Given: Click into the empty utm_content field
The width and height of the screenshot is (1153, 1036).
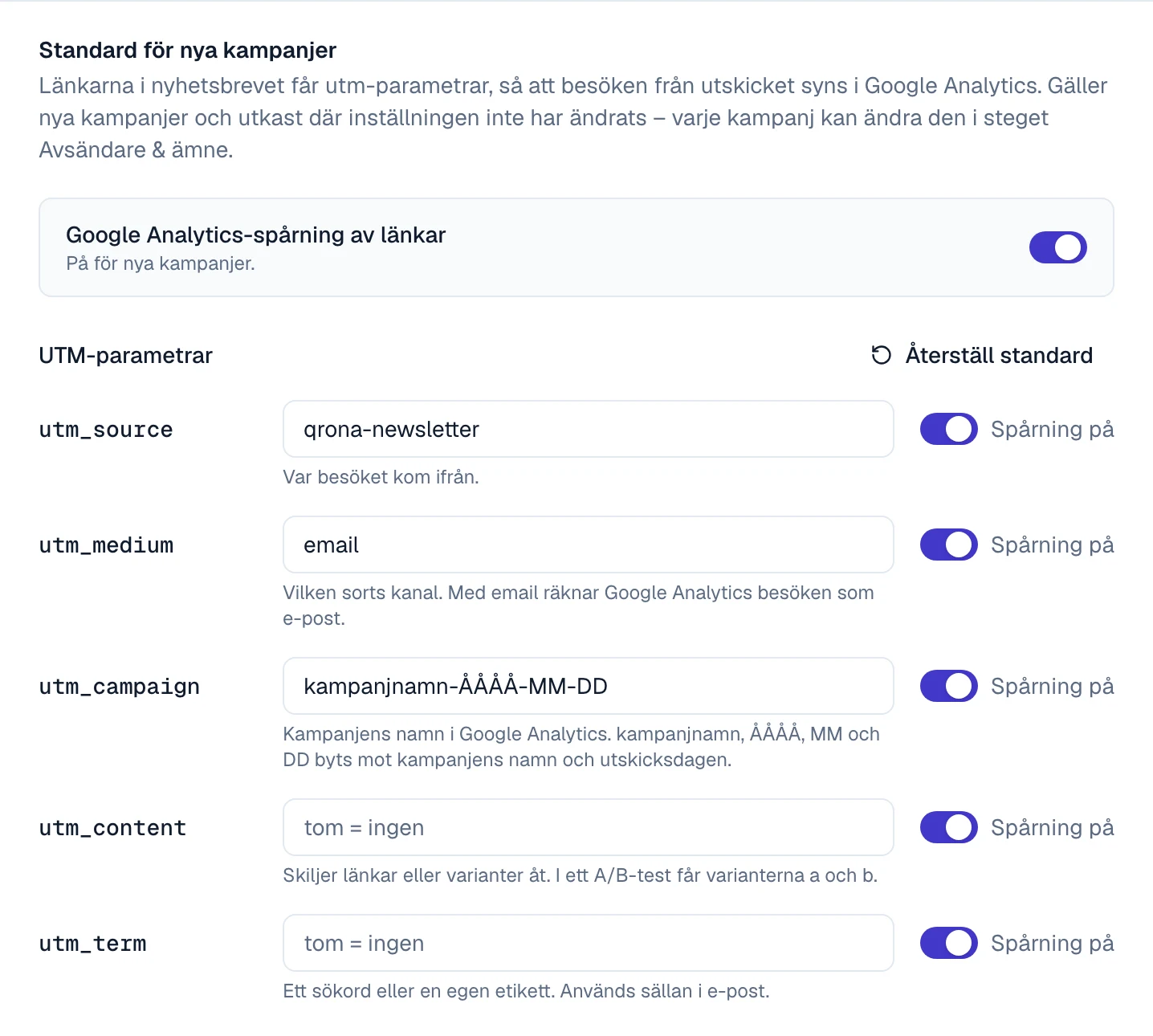Looking at the screenshot, I should pos(589,827).
